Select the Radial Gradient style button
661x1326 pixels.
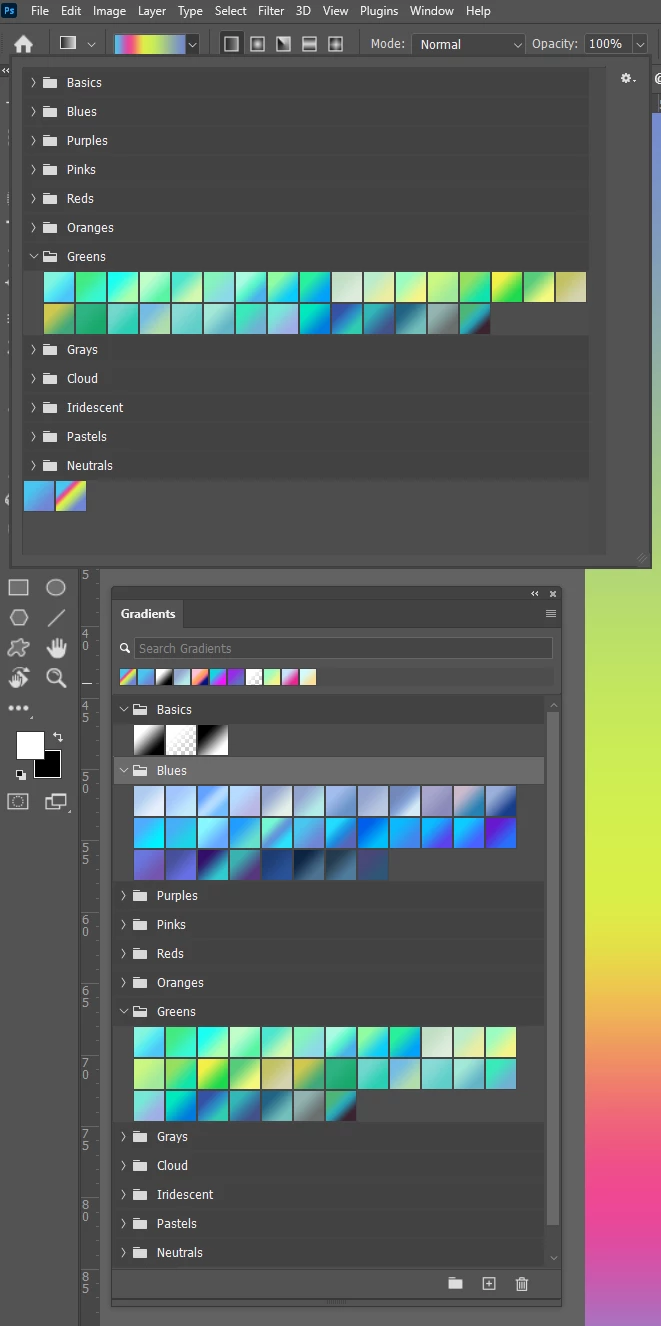257,44
